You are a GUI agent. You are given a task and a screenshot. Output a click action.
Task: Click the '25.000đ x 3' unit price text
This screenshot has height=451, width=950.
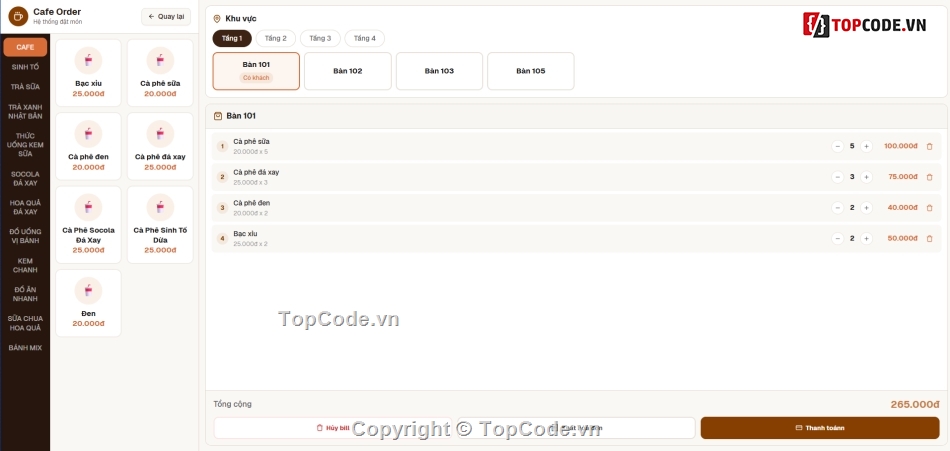tap(250, 182)
